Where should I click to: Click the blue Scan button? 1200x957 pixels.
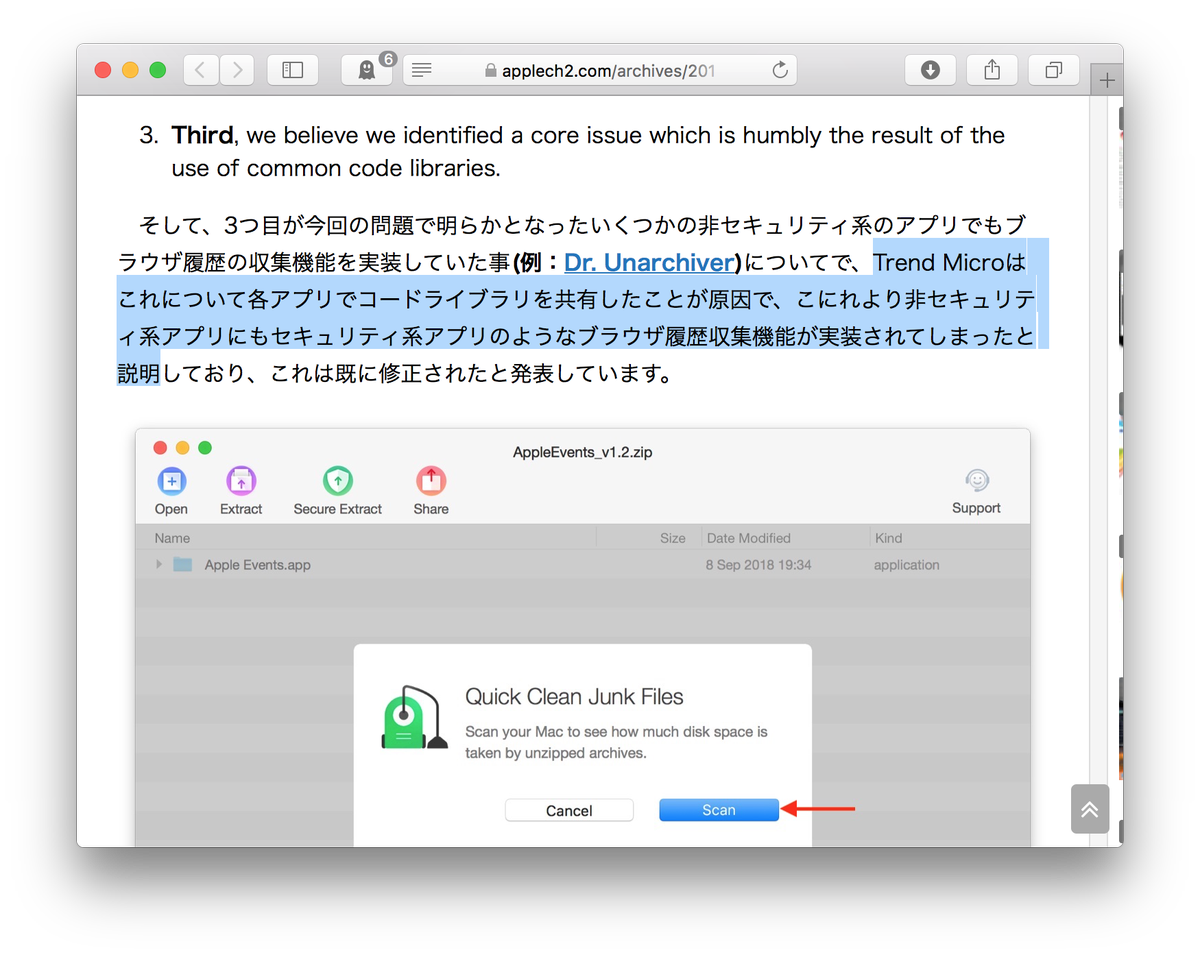tap(719, 810)
